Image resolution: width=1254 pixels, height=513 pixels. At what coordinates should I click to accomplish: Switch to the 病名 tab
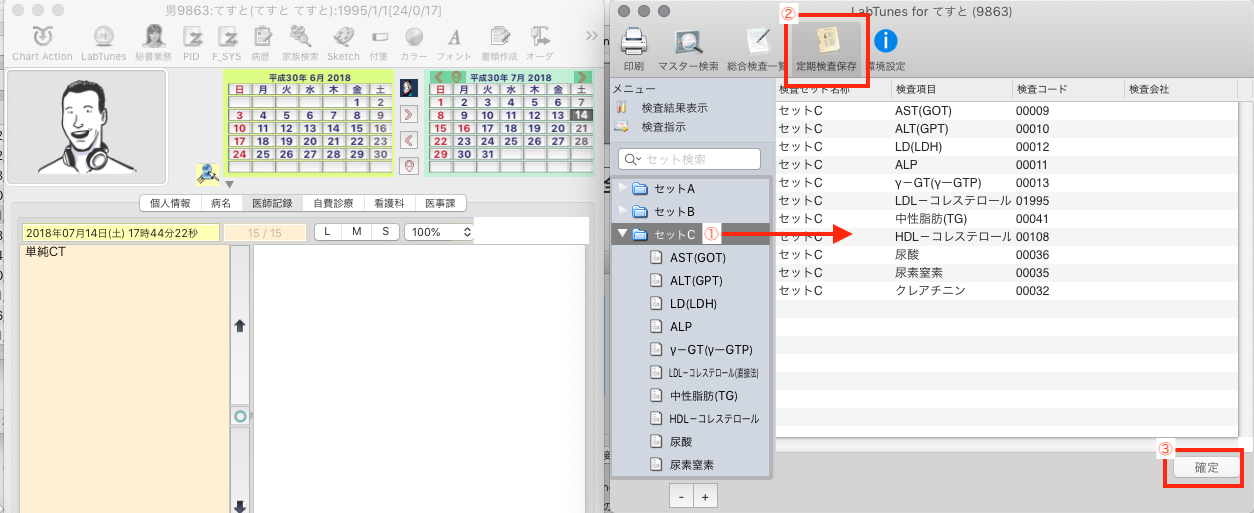221,203
